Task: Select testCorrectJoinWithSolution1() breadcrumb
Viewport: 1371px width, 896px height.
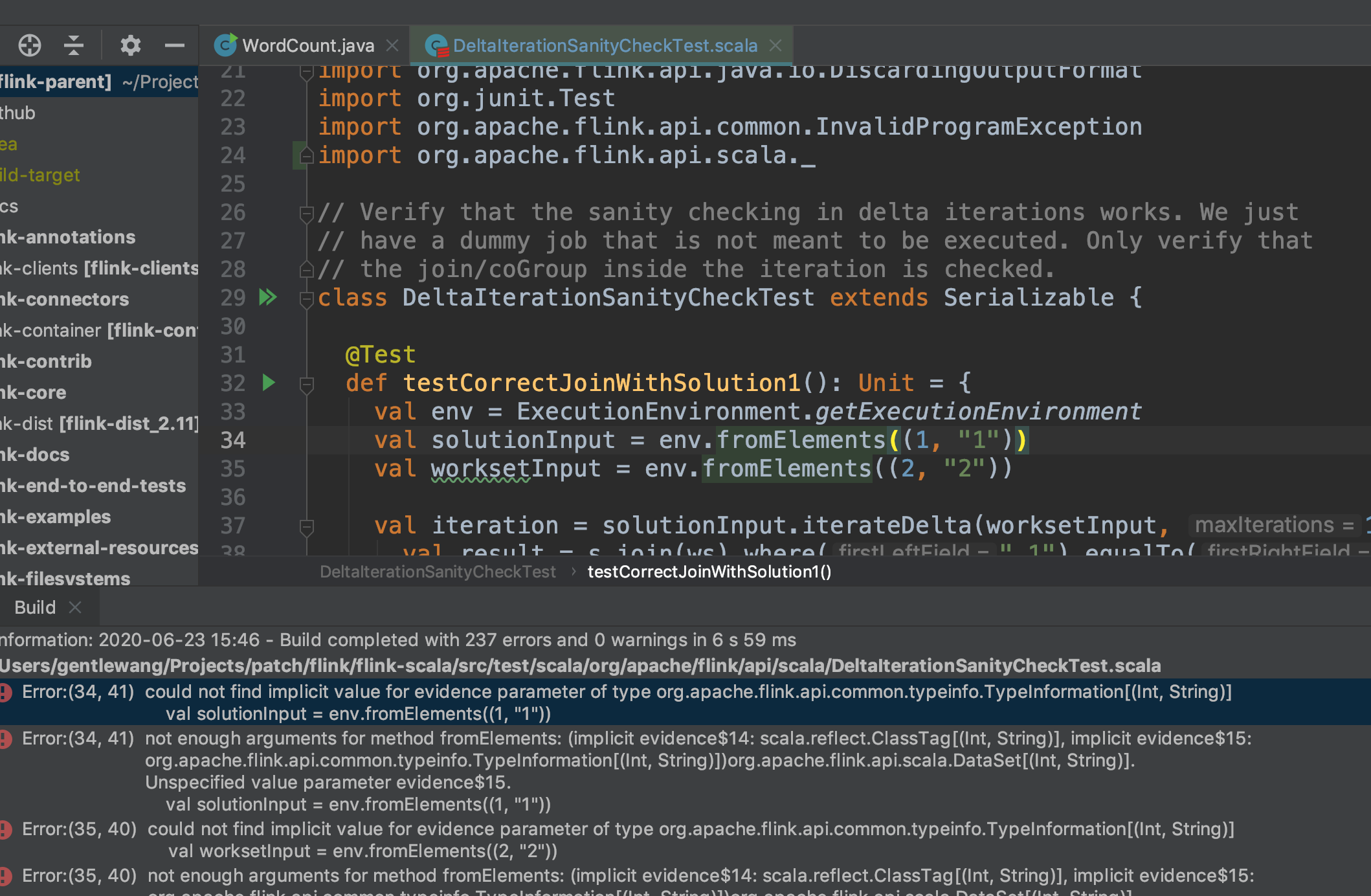Action: (709, 572)
